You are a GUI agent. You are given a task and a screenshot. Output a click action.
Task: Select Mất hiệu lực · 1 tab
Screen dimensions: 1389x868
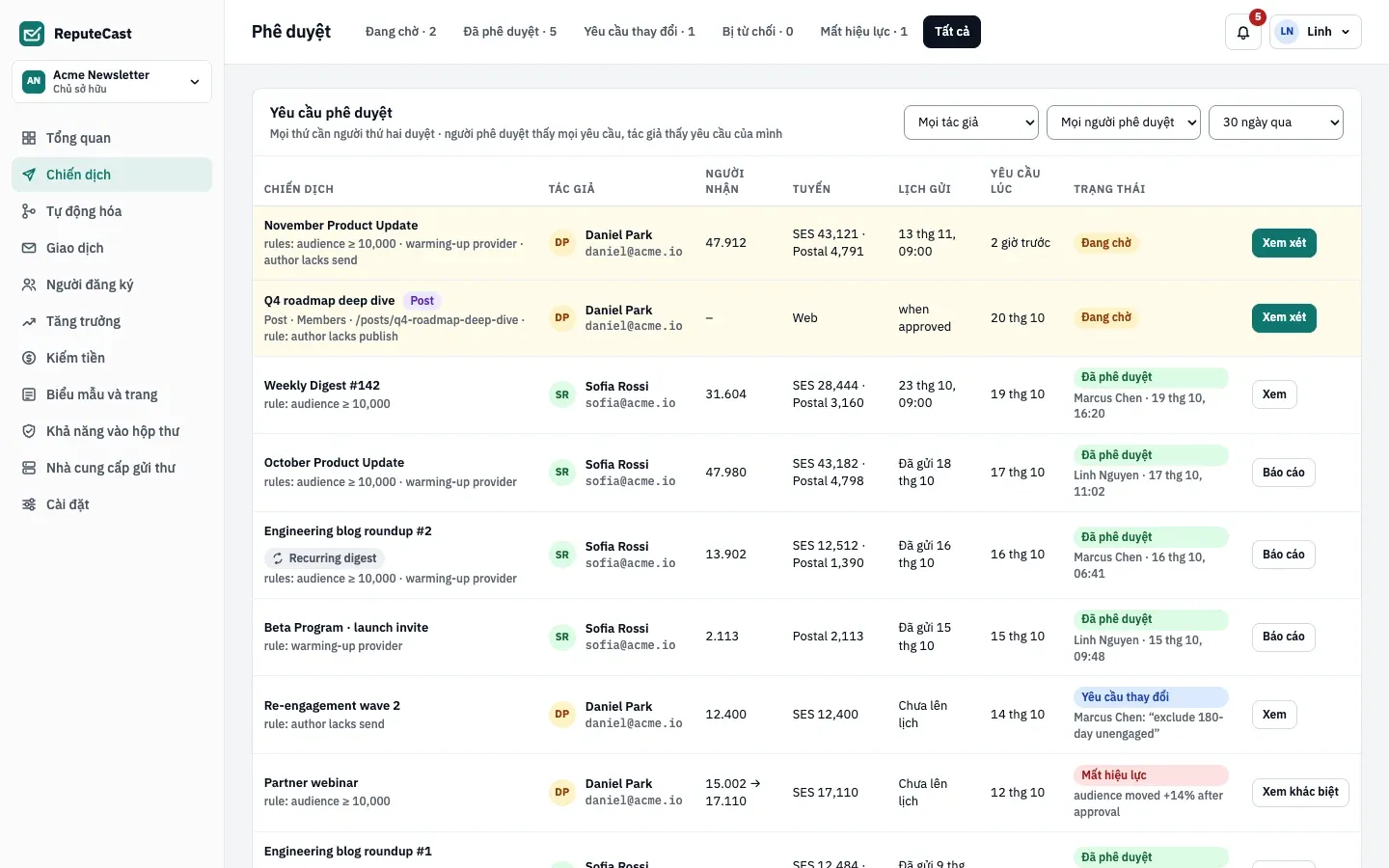864,32
